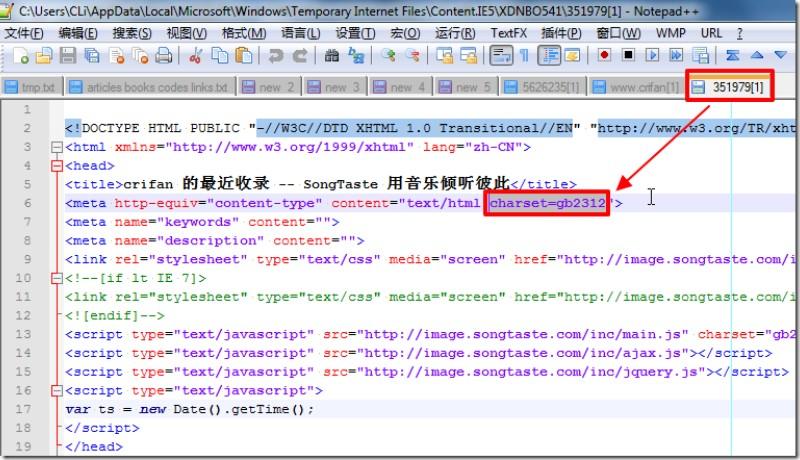Toggle the word wrap toolbar button
Screen dimensions: 800x460
502,56
